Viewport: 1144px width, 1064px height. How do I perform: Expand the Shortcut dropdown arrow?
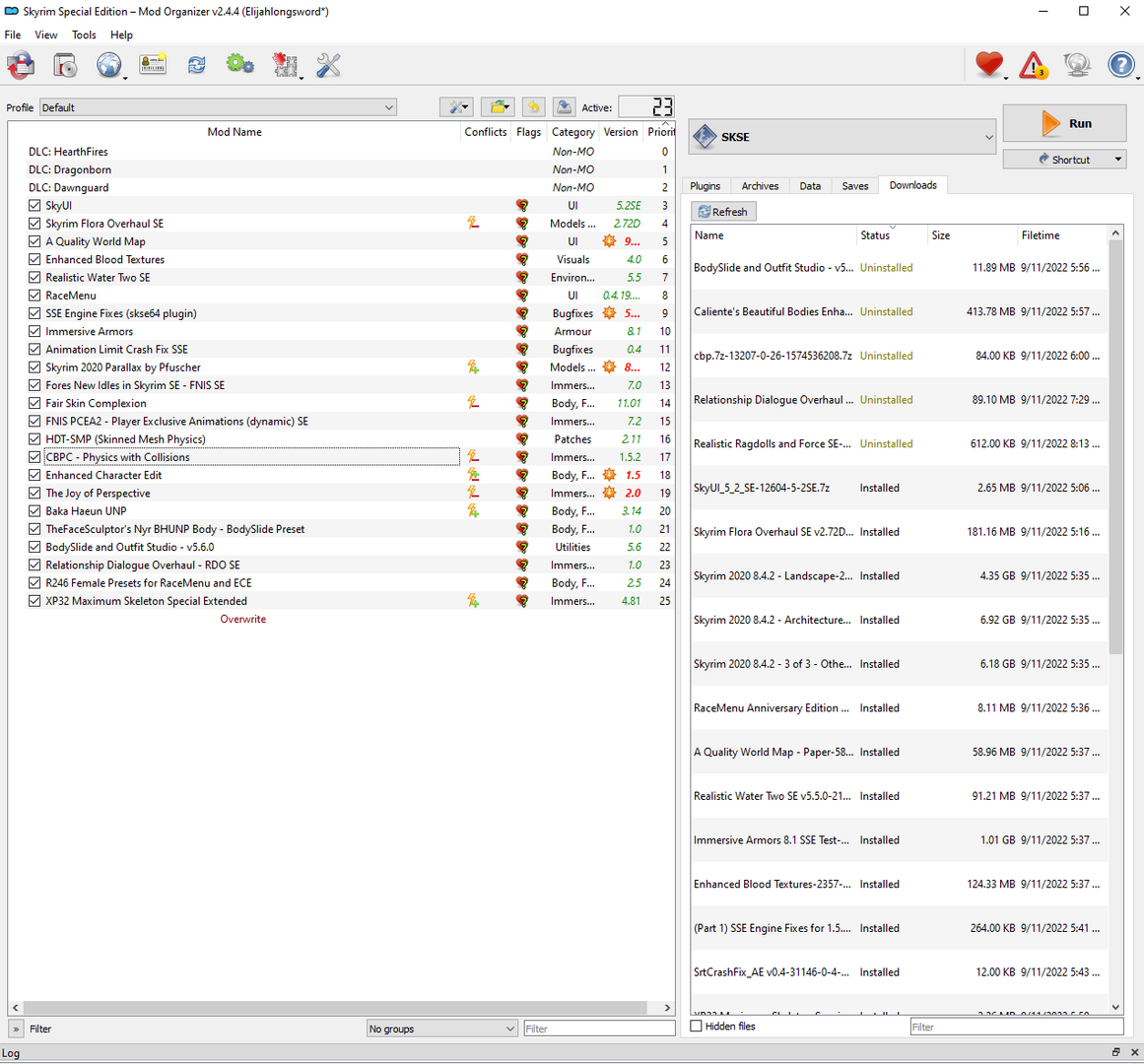coord(1117,159)
